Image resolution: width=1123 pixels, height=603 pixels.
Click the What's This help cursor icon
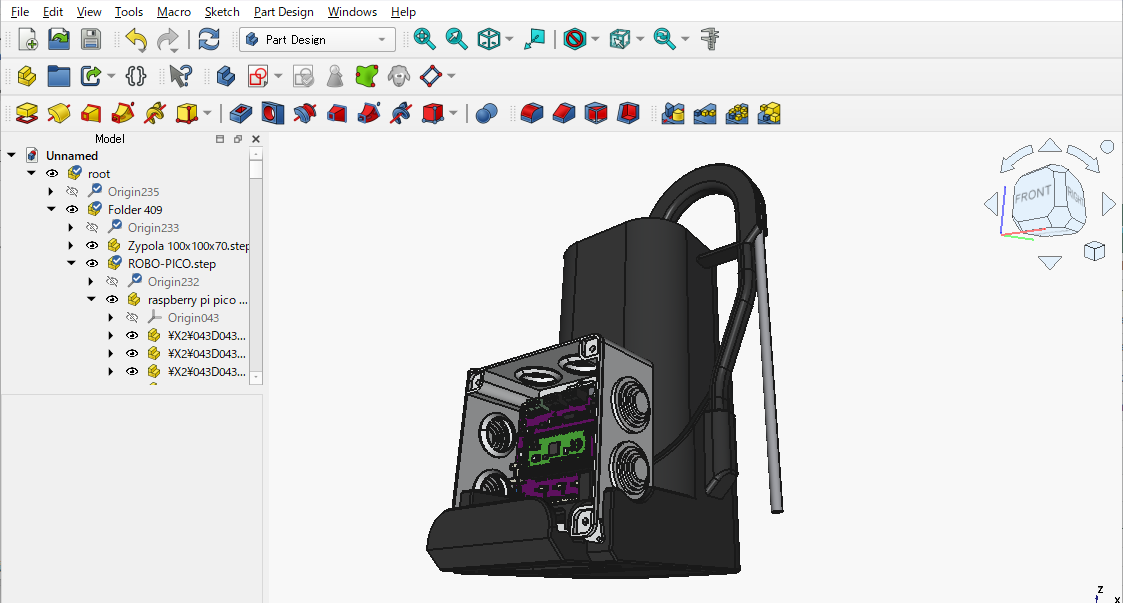(x=180, y=76)
